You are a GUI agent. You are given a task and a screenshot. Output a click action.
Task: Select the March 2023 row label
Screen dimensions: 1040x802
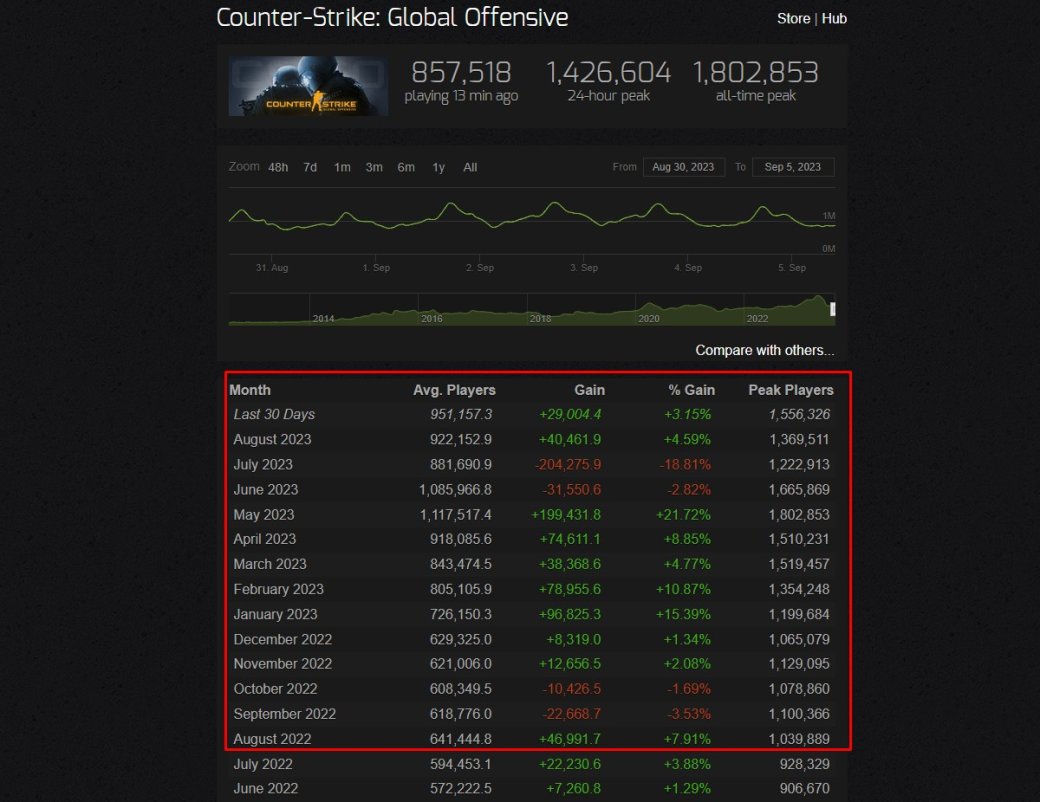coord(270,564)
